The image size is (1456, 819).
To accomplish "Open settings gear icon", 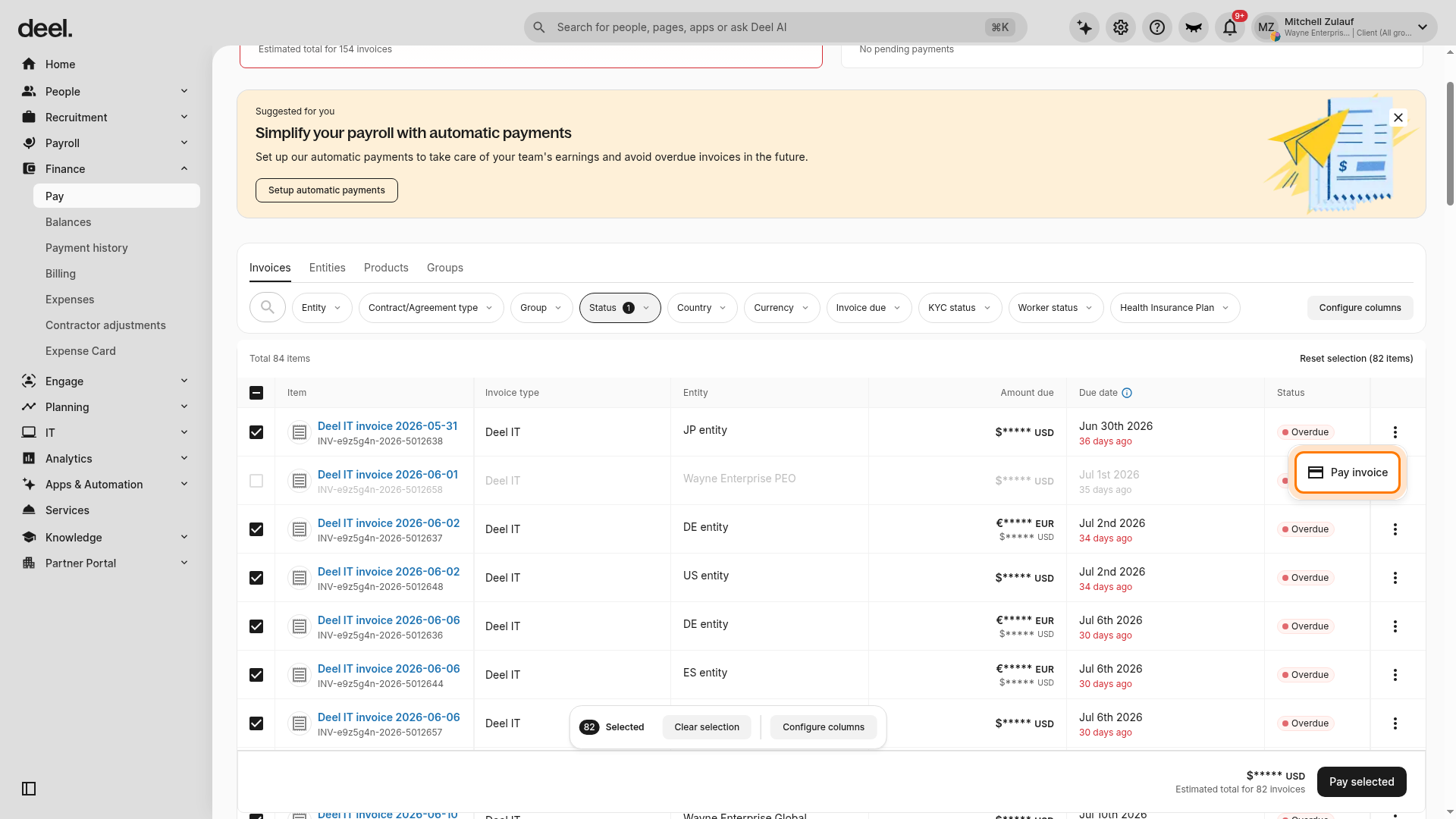I will pos(1121,28).
